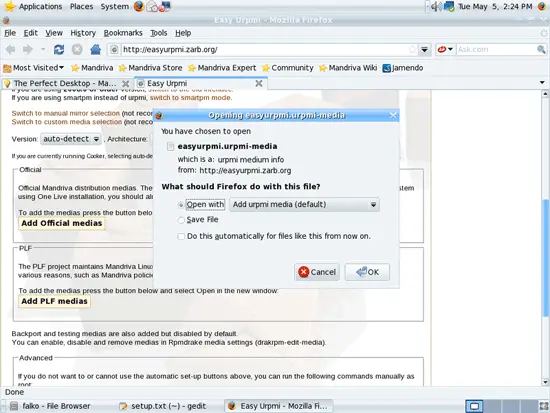Viewport: 550px width, 413px height.
Task: Expand the Most Visited bookmarks folder
Action: coord(34,68)
